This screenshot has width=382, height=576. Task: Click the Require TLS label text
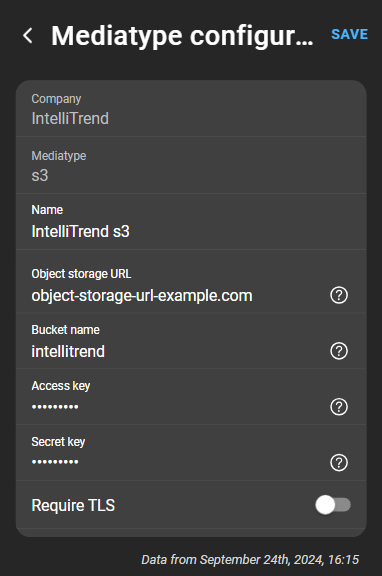pos(73,505)
